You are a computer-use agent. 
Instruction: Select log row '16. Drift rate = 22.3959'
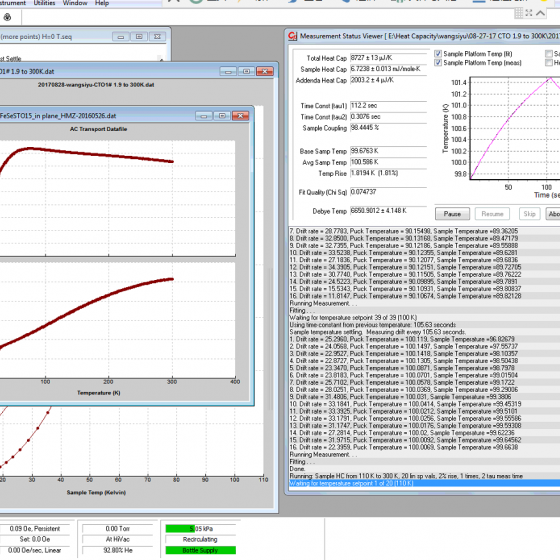424,447
